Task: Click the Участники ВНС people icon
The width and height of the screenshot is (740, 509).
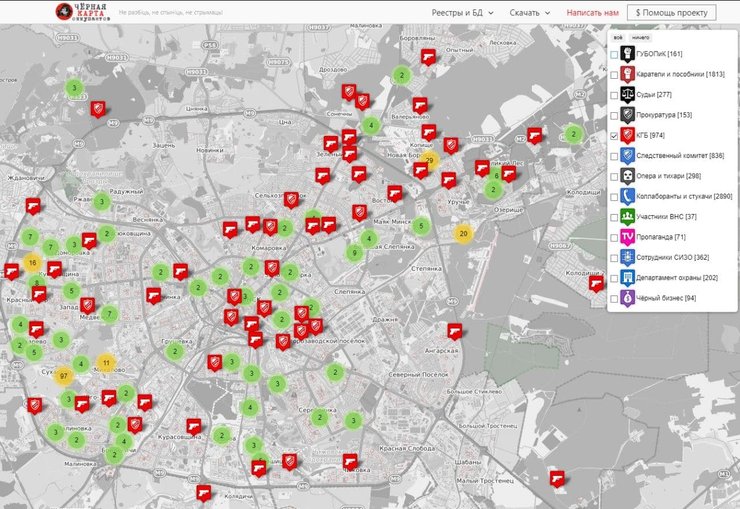Action: (x=627, y=216)
